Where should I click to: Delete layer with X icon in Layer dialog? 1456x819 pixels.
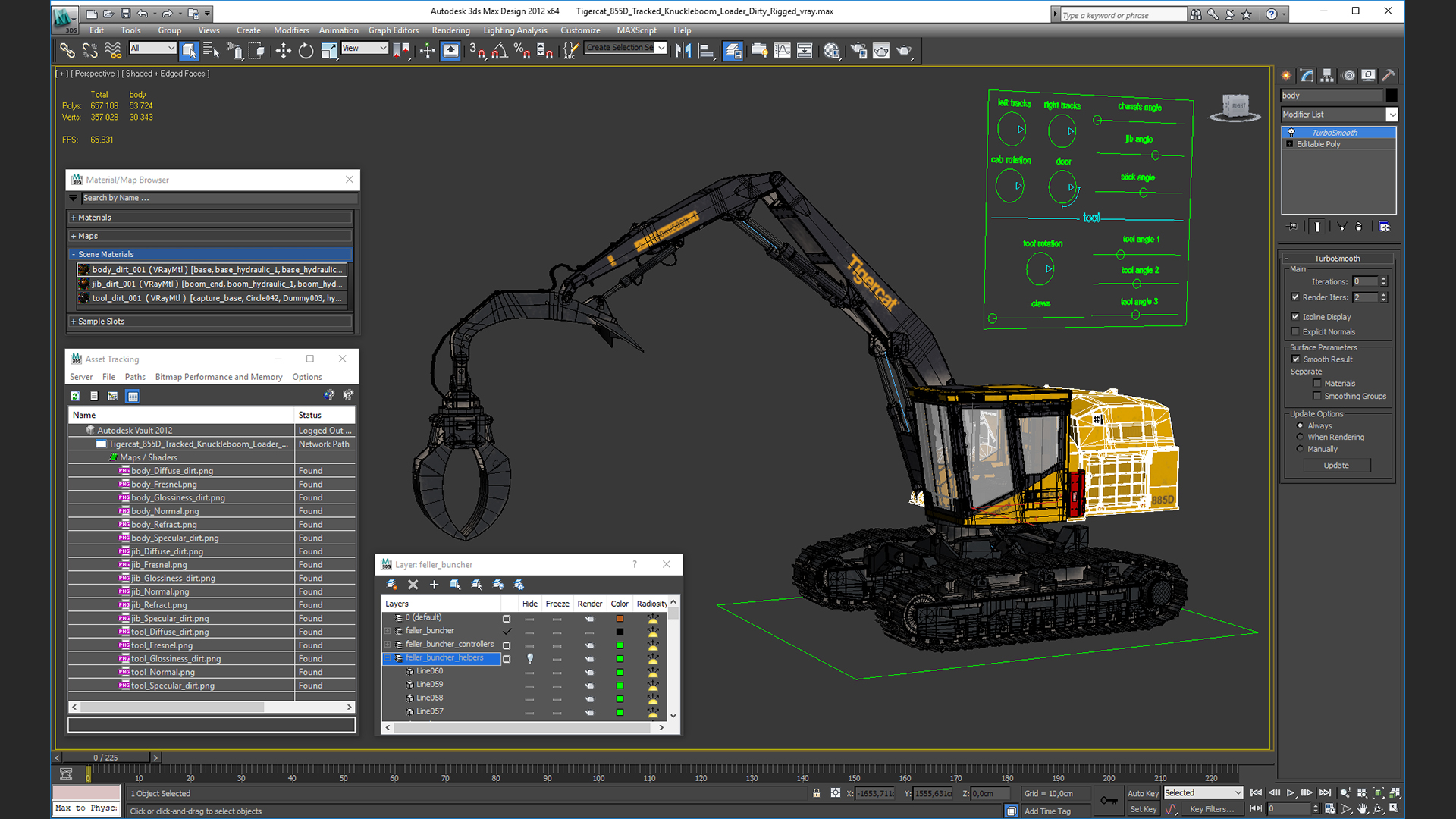pos(413,585)
